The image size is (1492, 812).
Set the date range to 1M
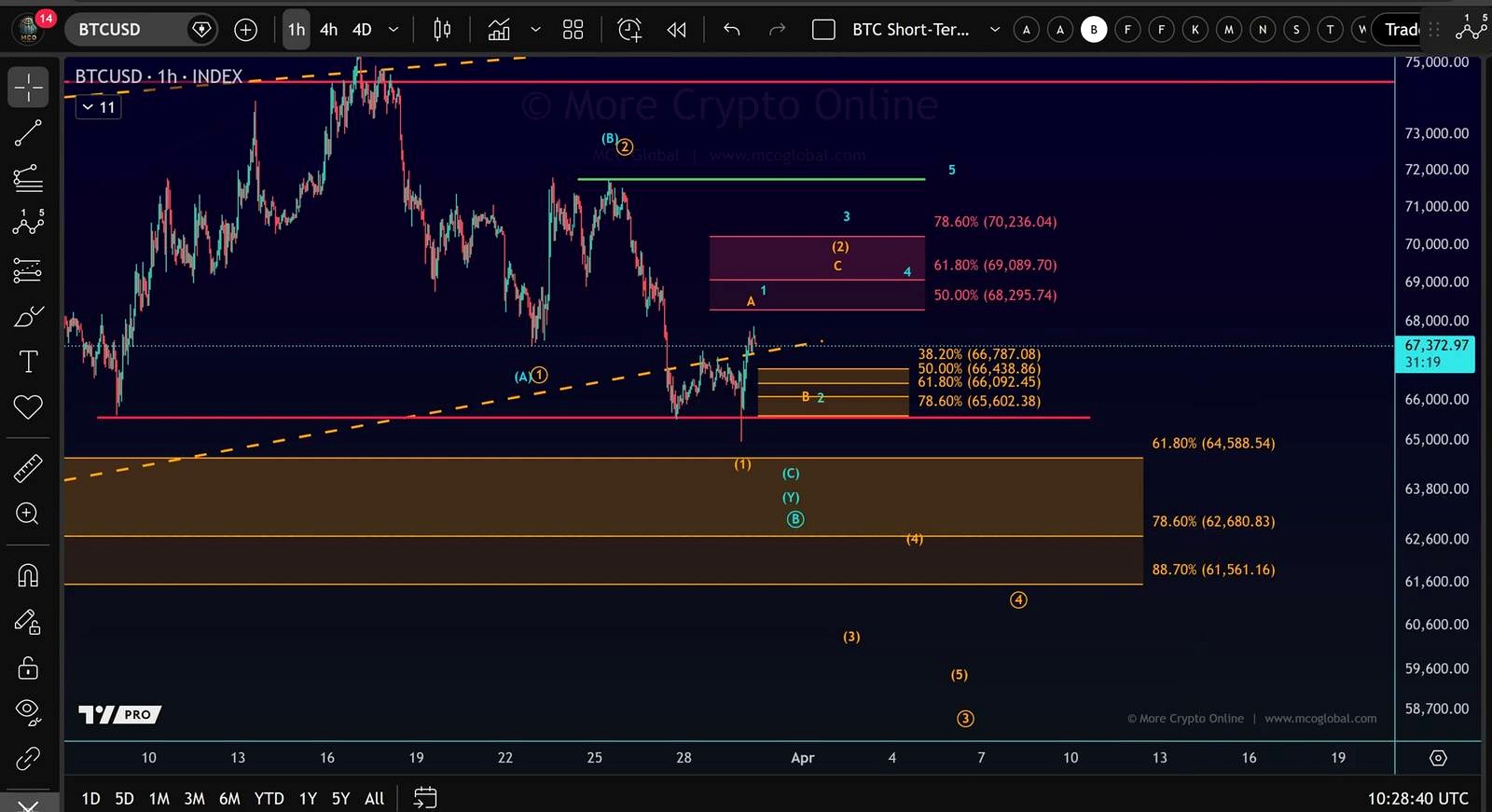[x=159, y=798]
